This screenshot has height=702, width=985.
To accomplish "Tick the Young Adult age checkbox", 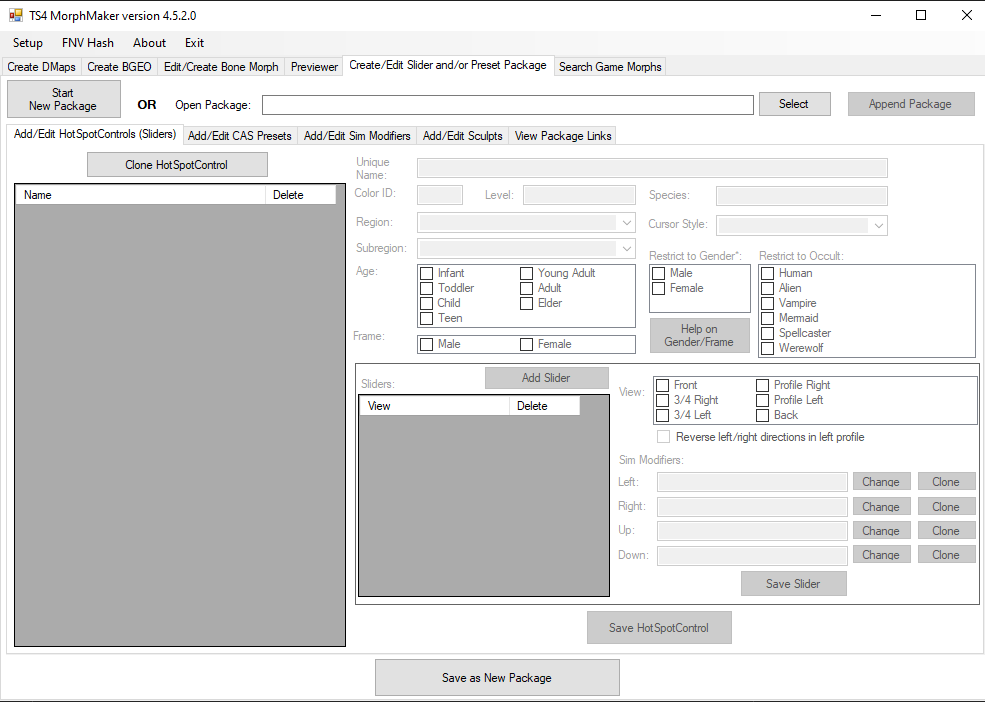I will point(527,273).
